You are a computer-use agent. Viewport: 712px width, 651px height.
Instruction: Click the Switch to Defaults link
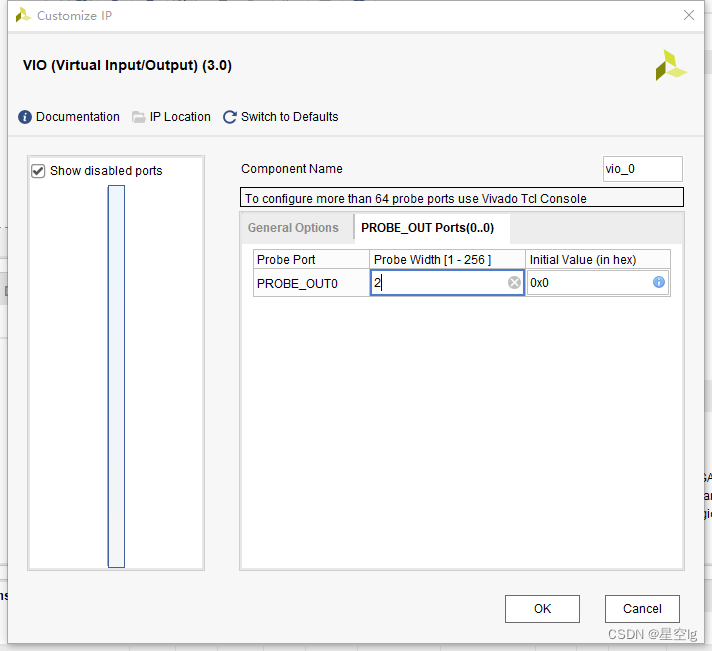click(x=289, y=117)
